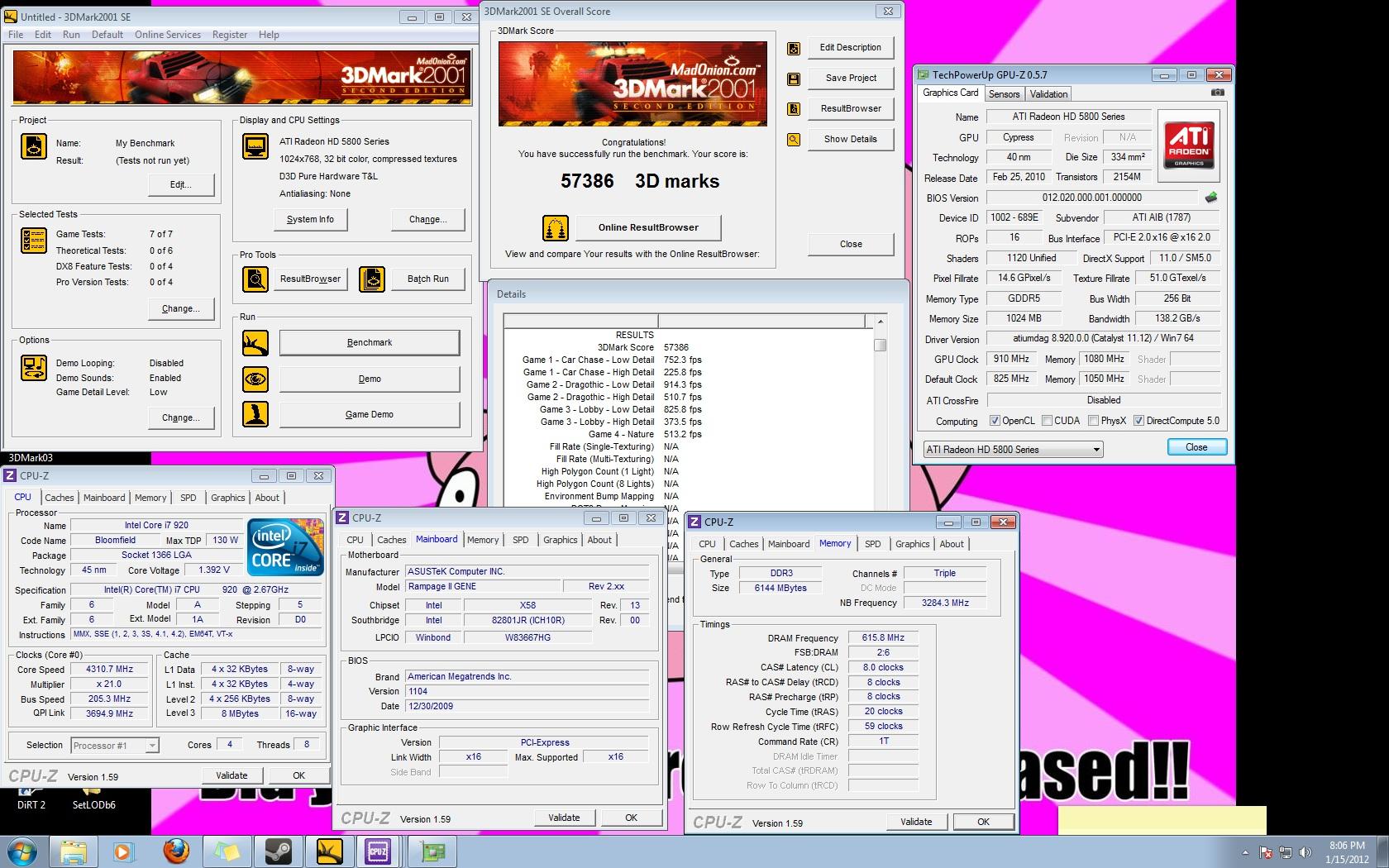Image resolution: width=1389 pixels, height=868 pixels.
Task: Click the Benchmark button
Action: click(370, 343)
